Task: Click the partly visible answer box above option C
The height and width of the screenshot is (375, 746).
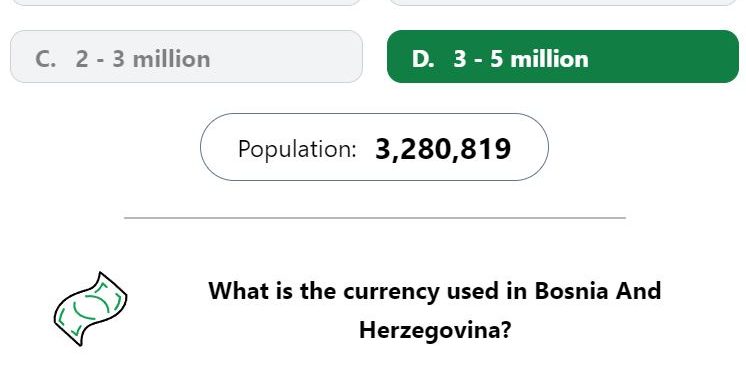Action: (186, 2)
